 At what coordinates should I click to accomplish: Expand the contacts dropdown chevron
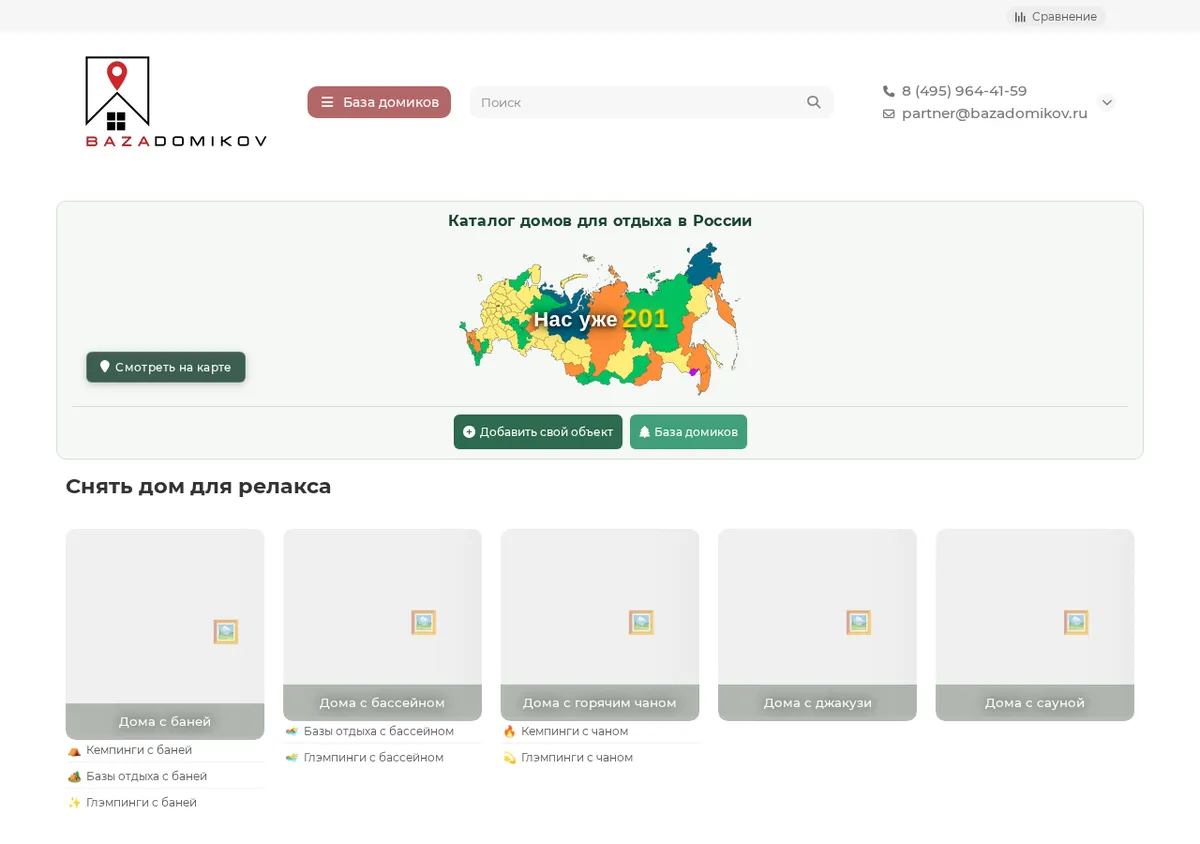[x=1107, y=102]
